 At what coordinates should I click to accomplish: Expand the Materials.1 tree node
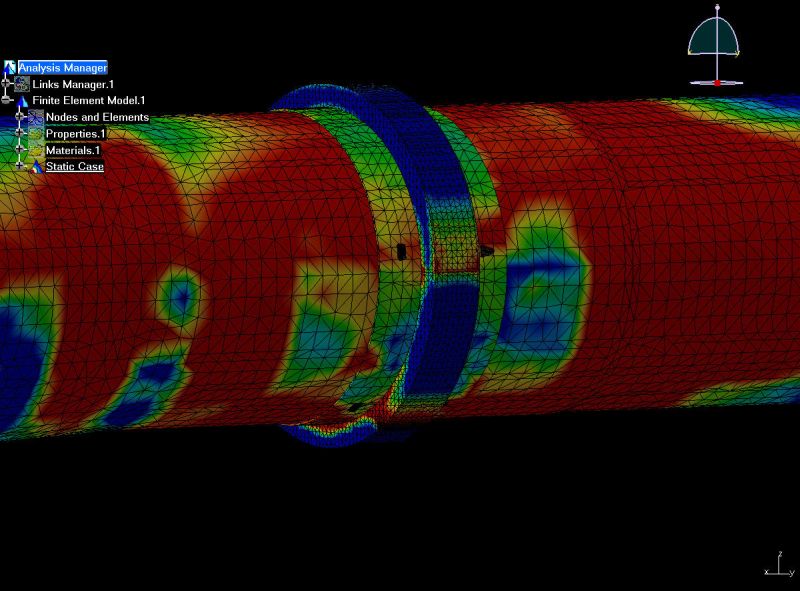(x=19, y=150)
